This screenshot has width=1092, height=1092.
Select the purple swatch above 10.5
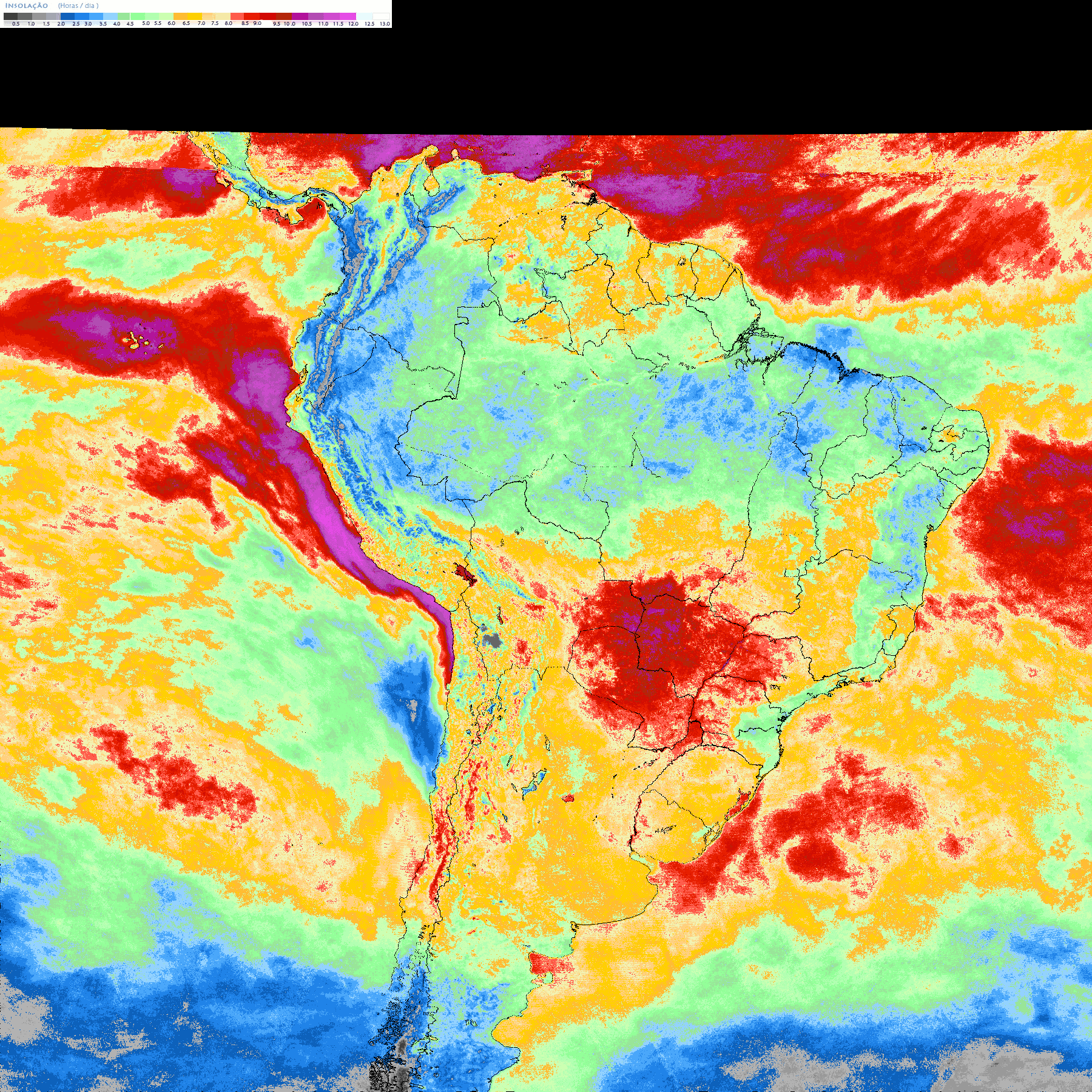pyautogui.click(x=300, y=16)
